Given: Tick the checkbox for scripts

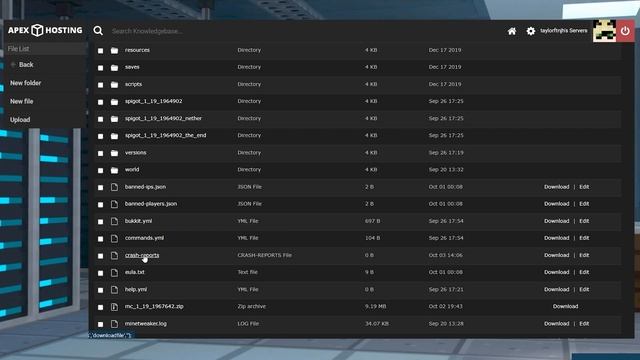Looking at the screenshot, I should [100, 85].
